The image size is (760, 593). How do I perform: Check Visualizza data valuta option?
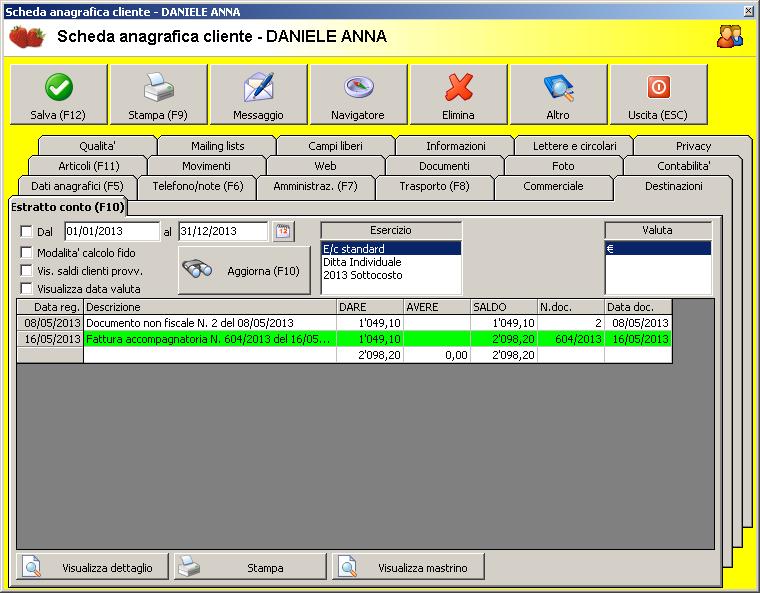tap(27, 288)
